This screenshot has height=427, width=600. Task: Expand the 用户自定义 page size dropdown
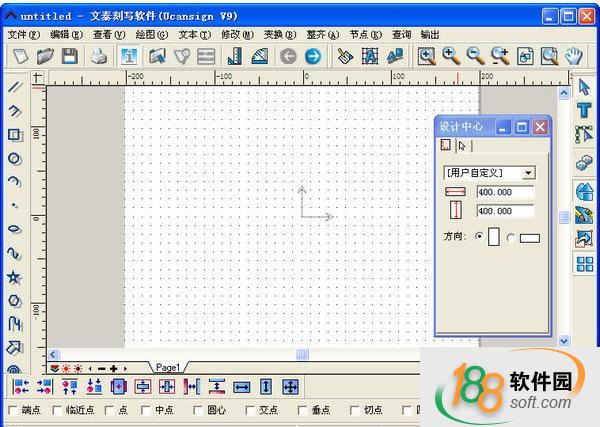528,173
